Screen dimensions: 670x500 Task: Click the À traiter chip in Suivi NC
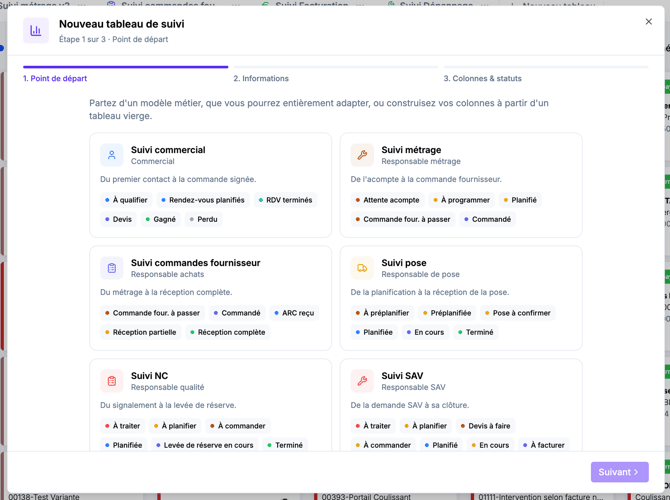pos(122,426)
